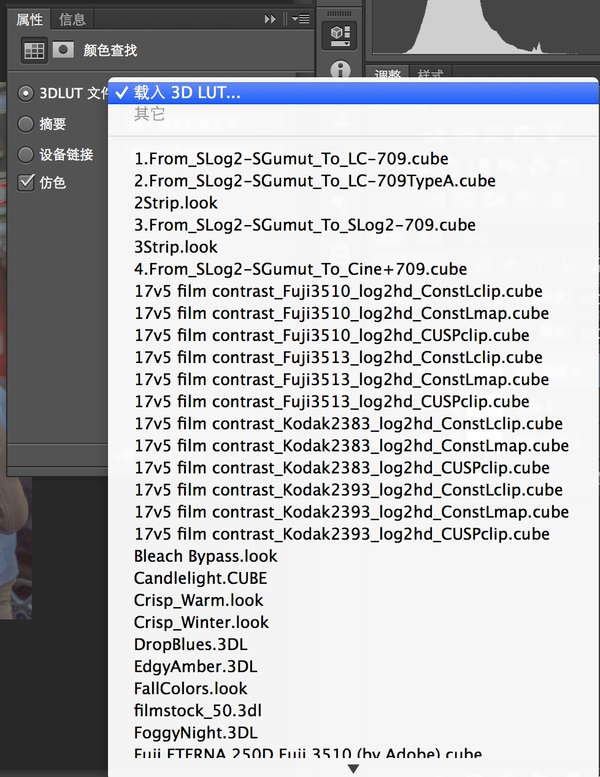Select Kodak2383_log2hd_CUSPclip.cube entry
This screenshot has width=600, height=777.
click(353, 468)
